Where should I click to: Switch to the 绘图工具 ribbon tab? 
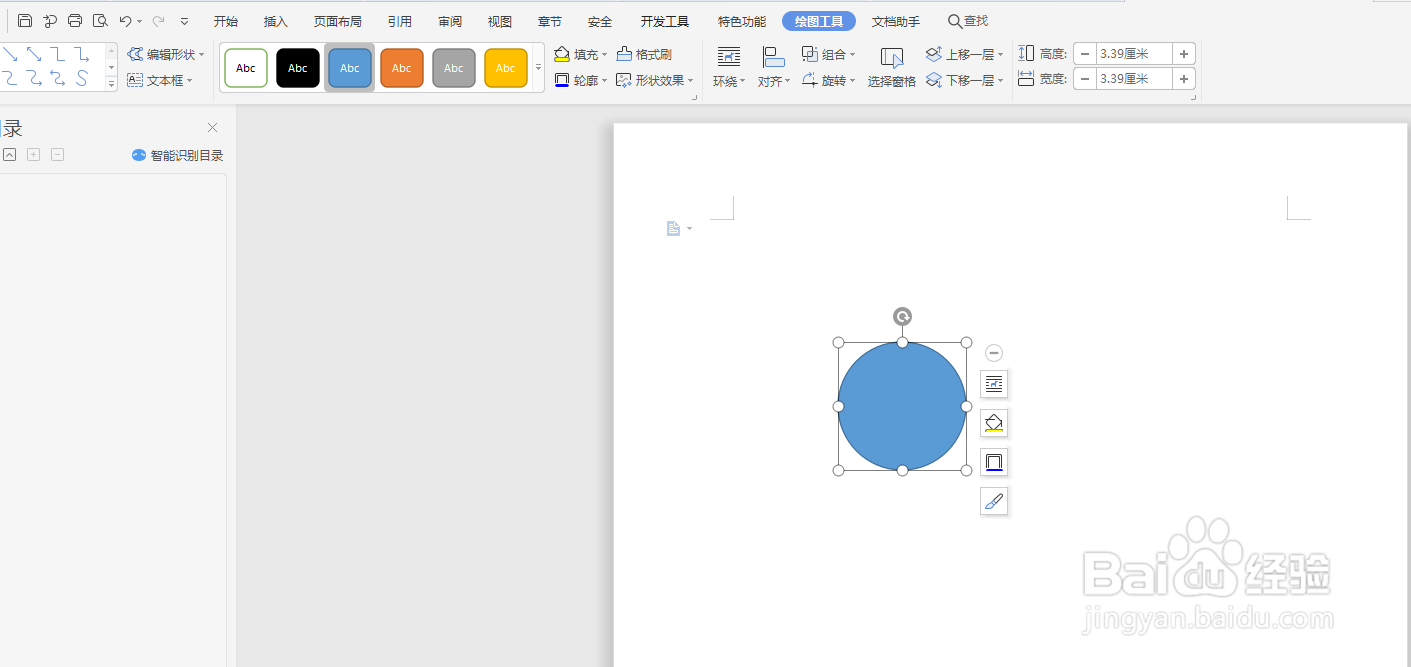point(819,20)
